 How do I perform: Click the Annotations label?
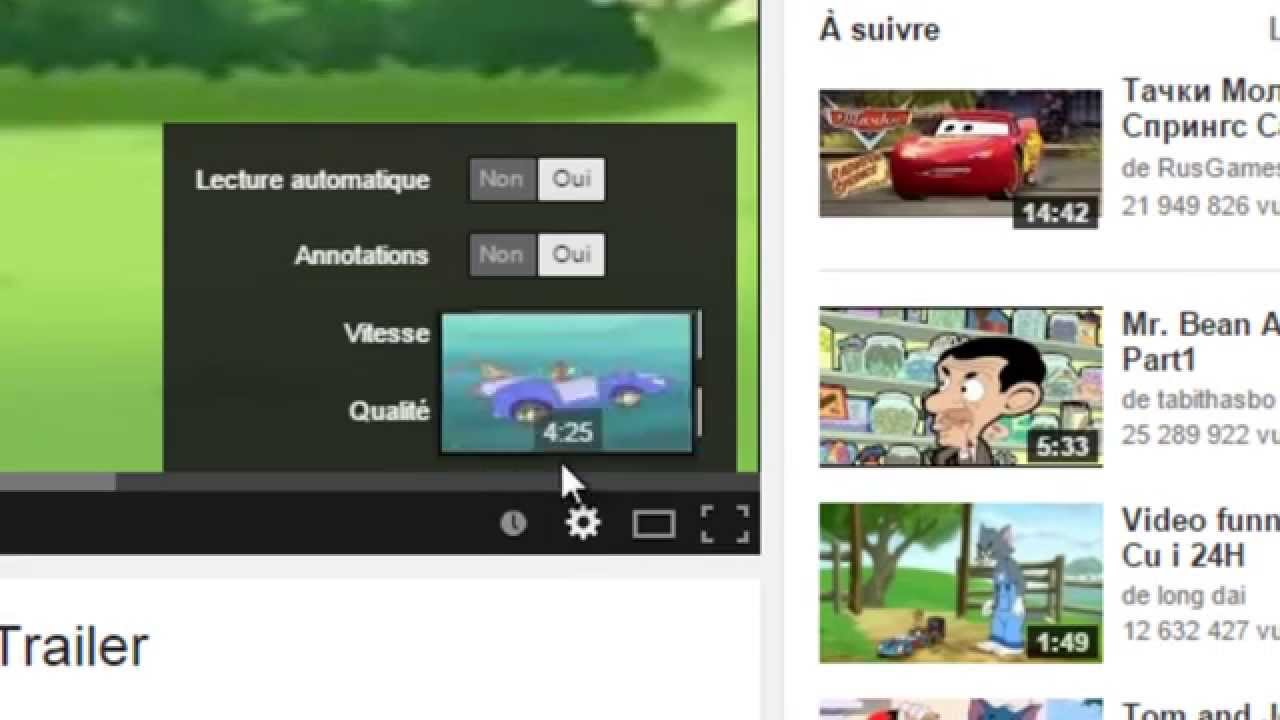(x=361, y=255)
